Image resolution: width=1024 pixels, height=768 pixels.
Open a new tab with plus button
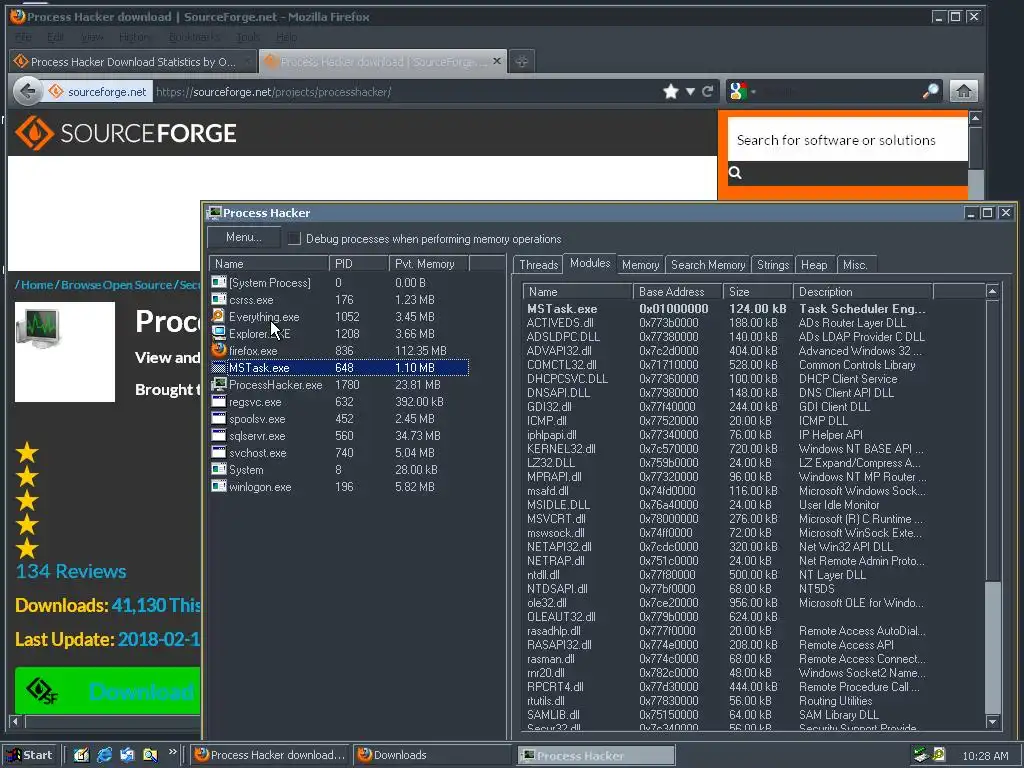(521, 61)
